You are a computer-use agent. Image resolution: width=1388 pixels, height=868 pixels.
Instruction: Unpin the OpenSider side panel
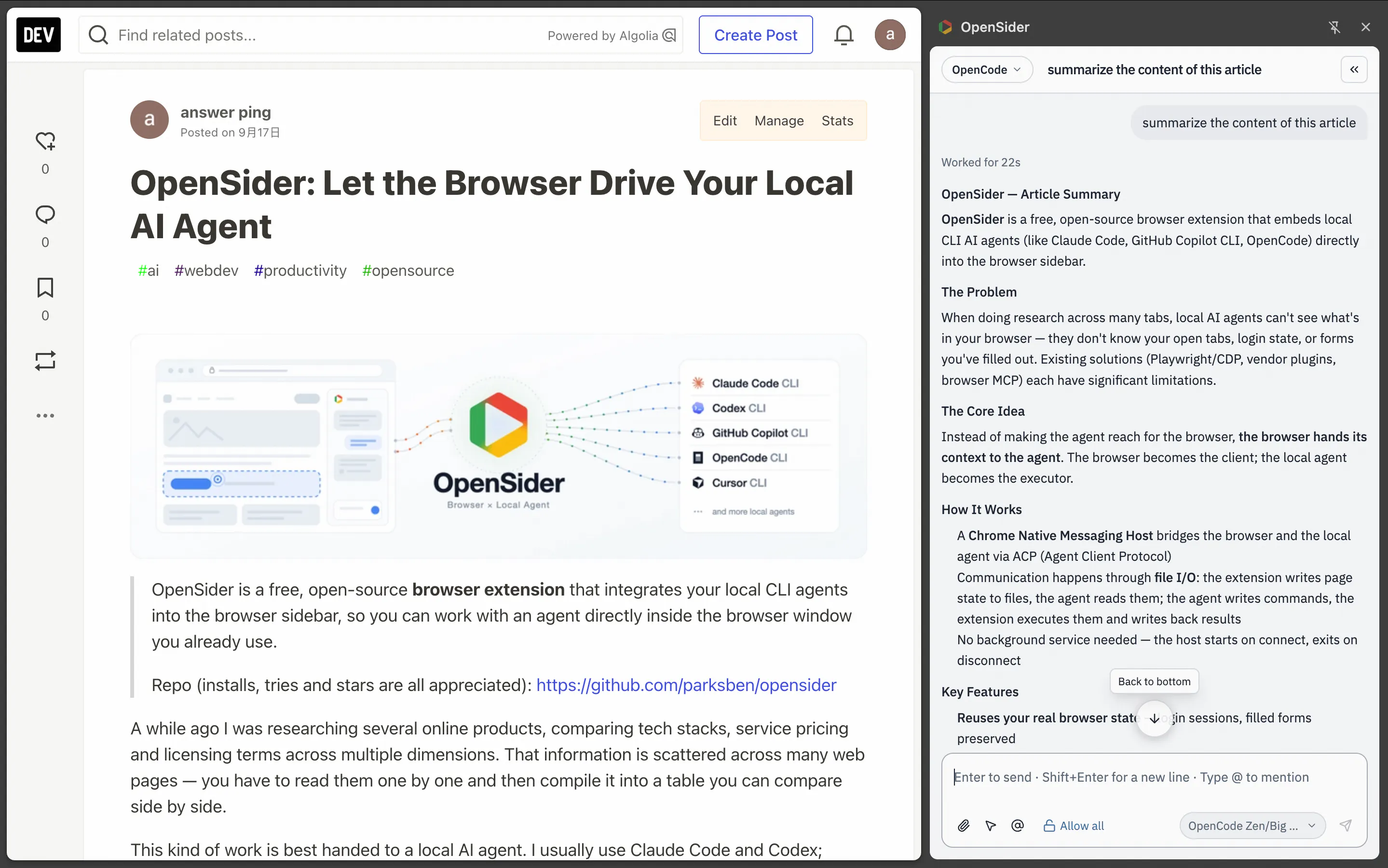(1334, 27)
